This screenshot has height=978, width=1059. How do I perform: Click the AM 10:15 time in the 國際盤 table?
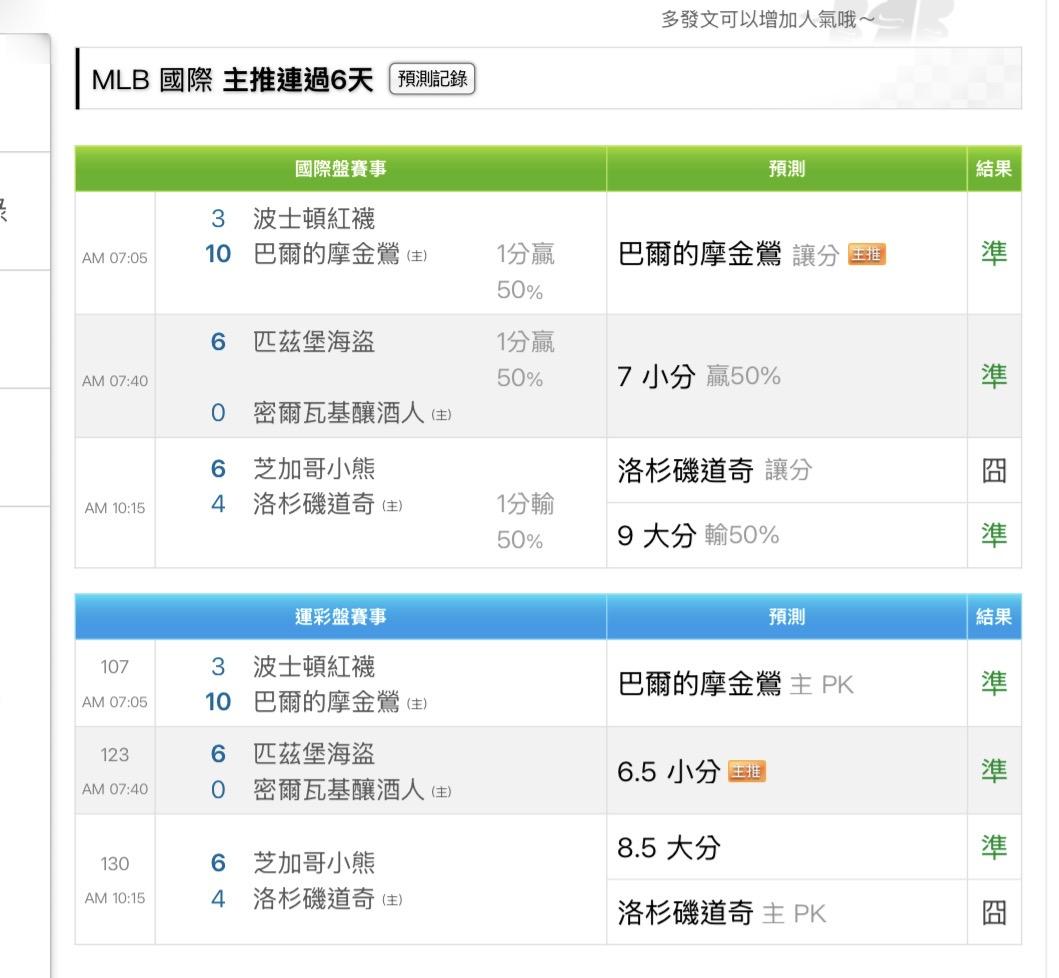[115, 508]
